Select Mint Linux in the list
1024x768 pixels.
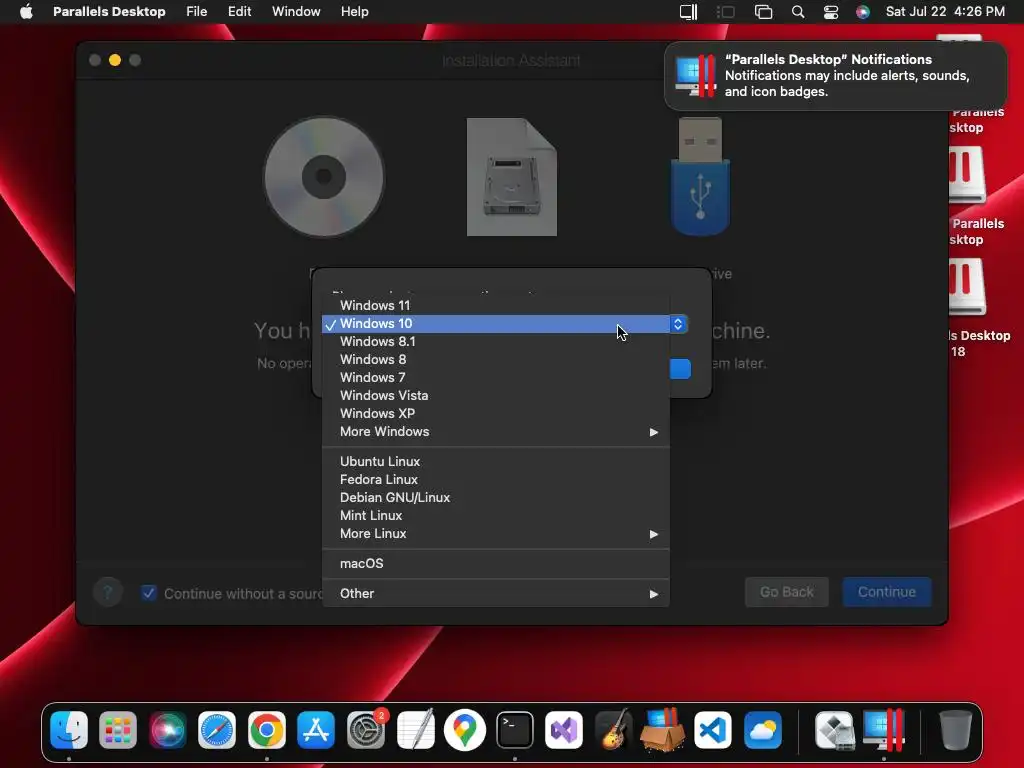tap(496, 515)
